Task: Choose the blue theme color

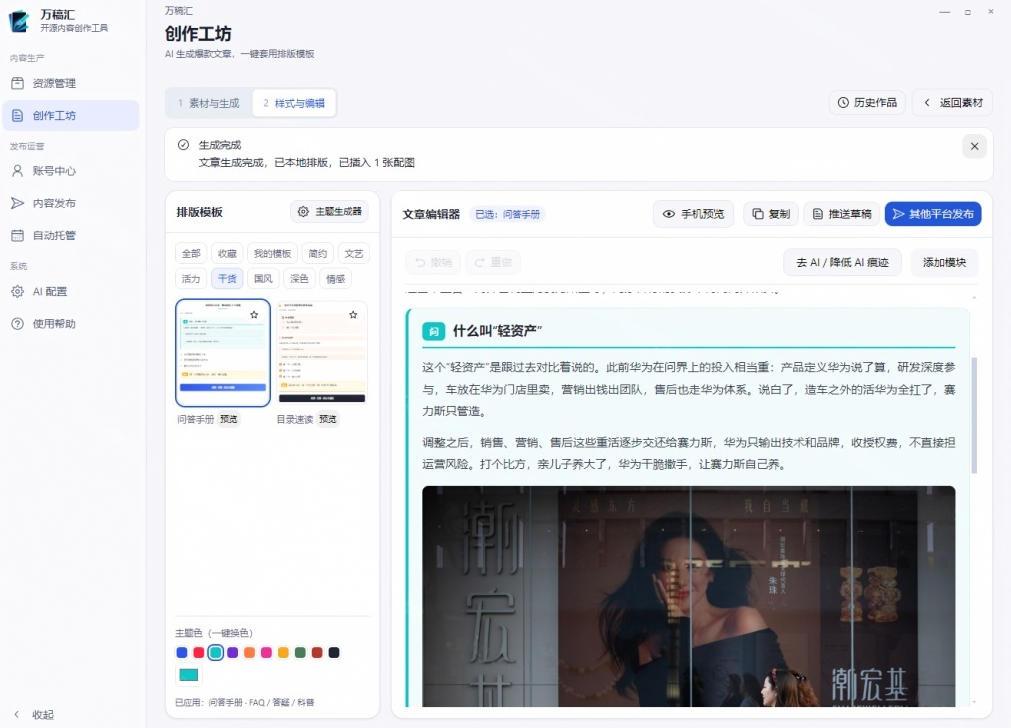Action: [x=182, y=653]
